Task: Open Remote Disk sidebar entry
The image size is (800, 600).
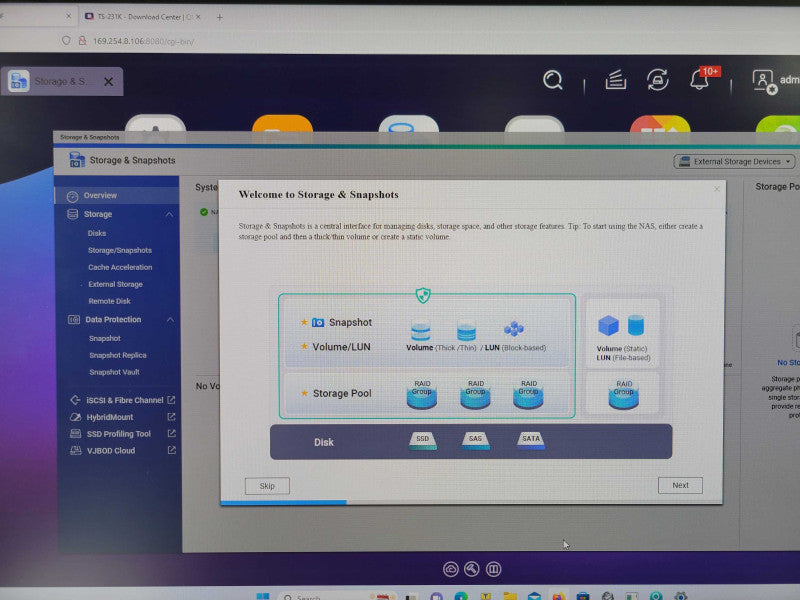Action: [109, 301]
